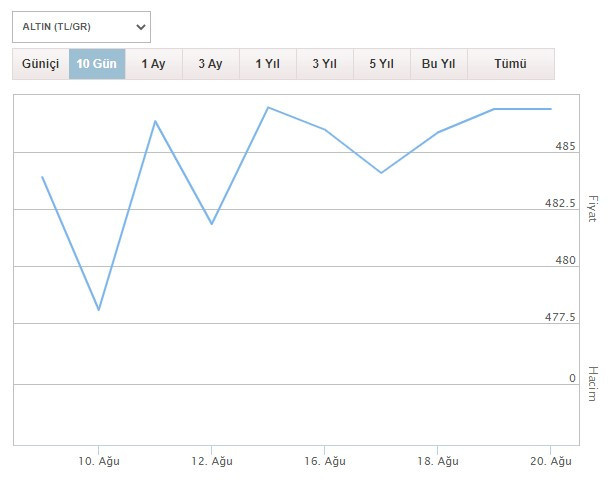Click the 16. Ağu date label

click(x=325, y=461)
